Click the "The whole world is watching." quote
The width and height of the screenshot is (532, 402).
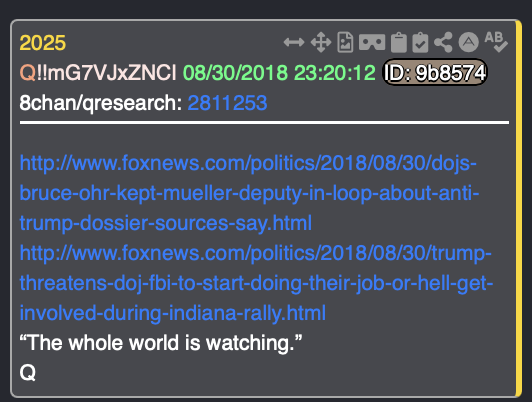click(160, 343)
